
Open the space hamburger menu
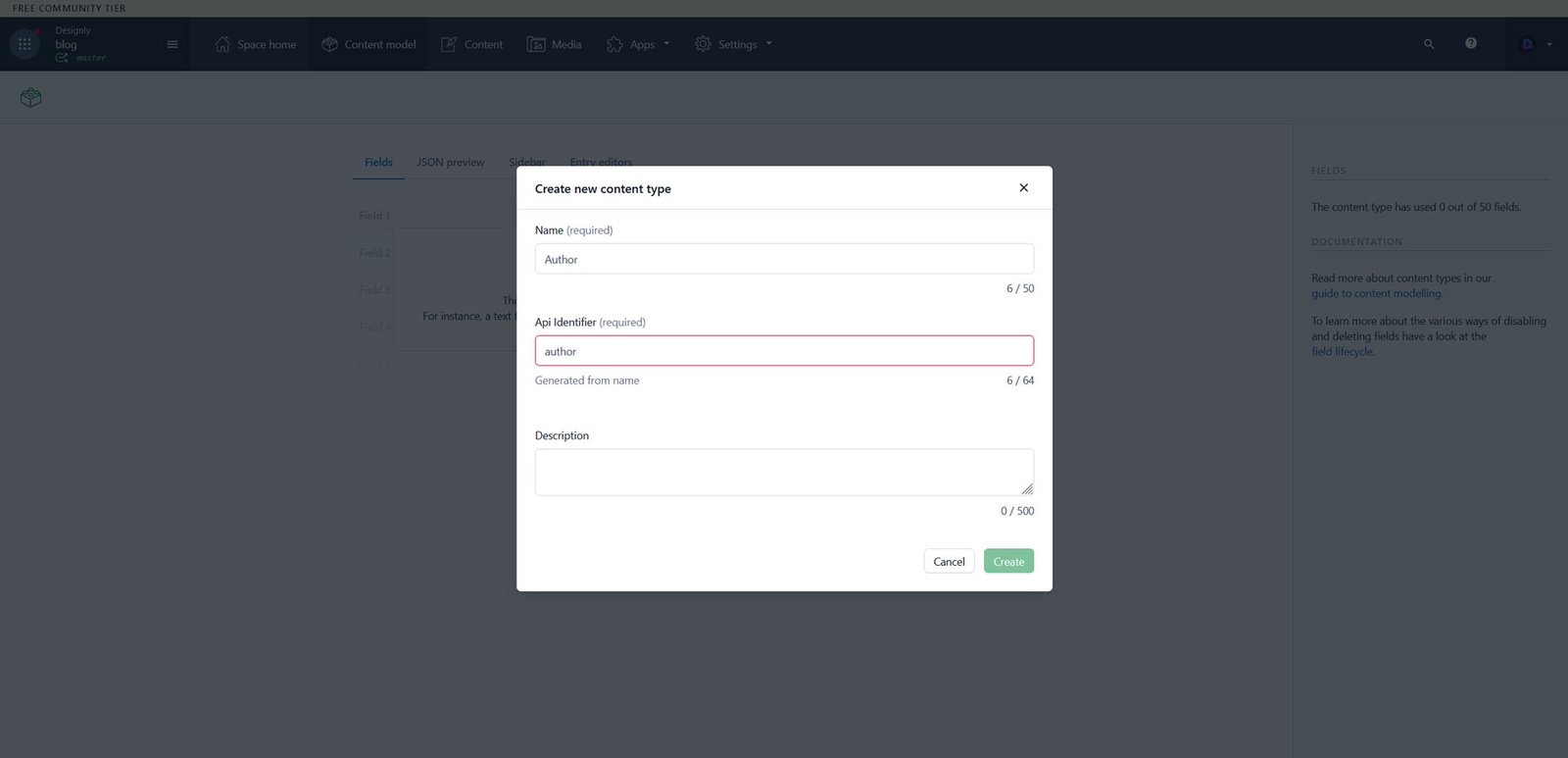coord(172,44)
